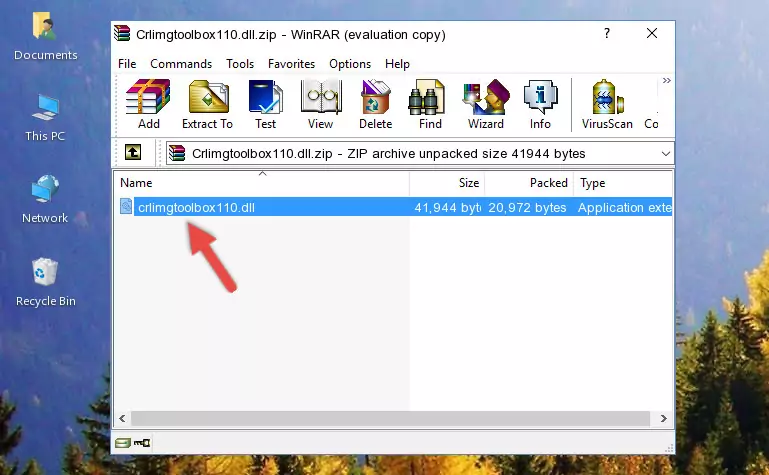Screen dimensions: 769x475
Task: Click the Extract To toolbar icon
Action: (x=207, y=104)
